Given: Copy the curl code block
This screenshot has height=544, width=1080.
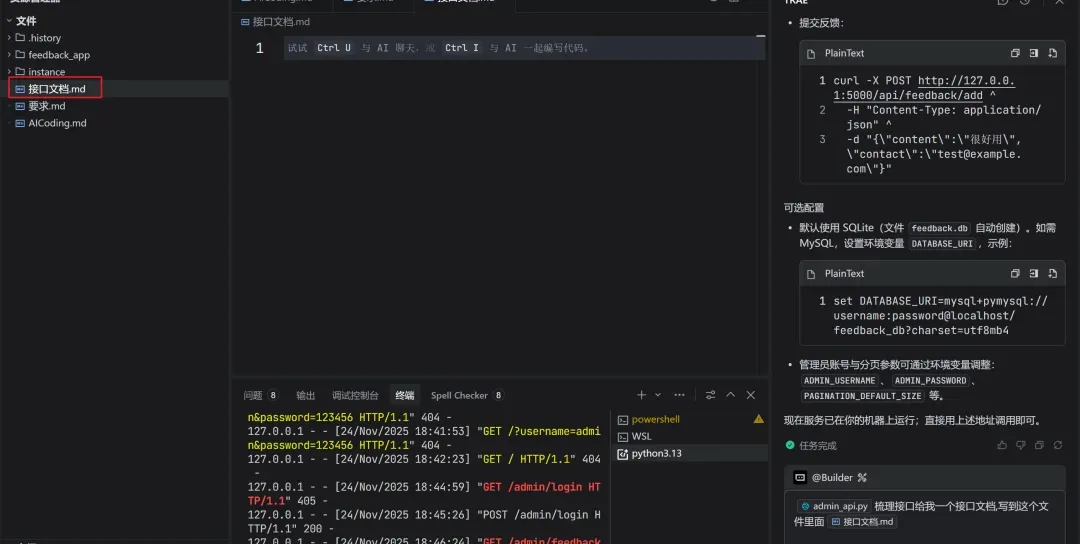Looking at the screenshot, I should pos(1015,53).
